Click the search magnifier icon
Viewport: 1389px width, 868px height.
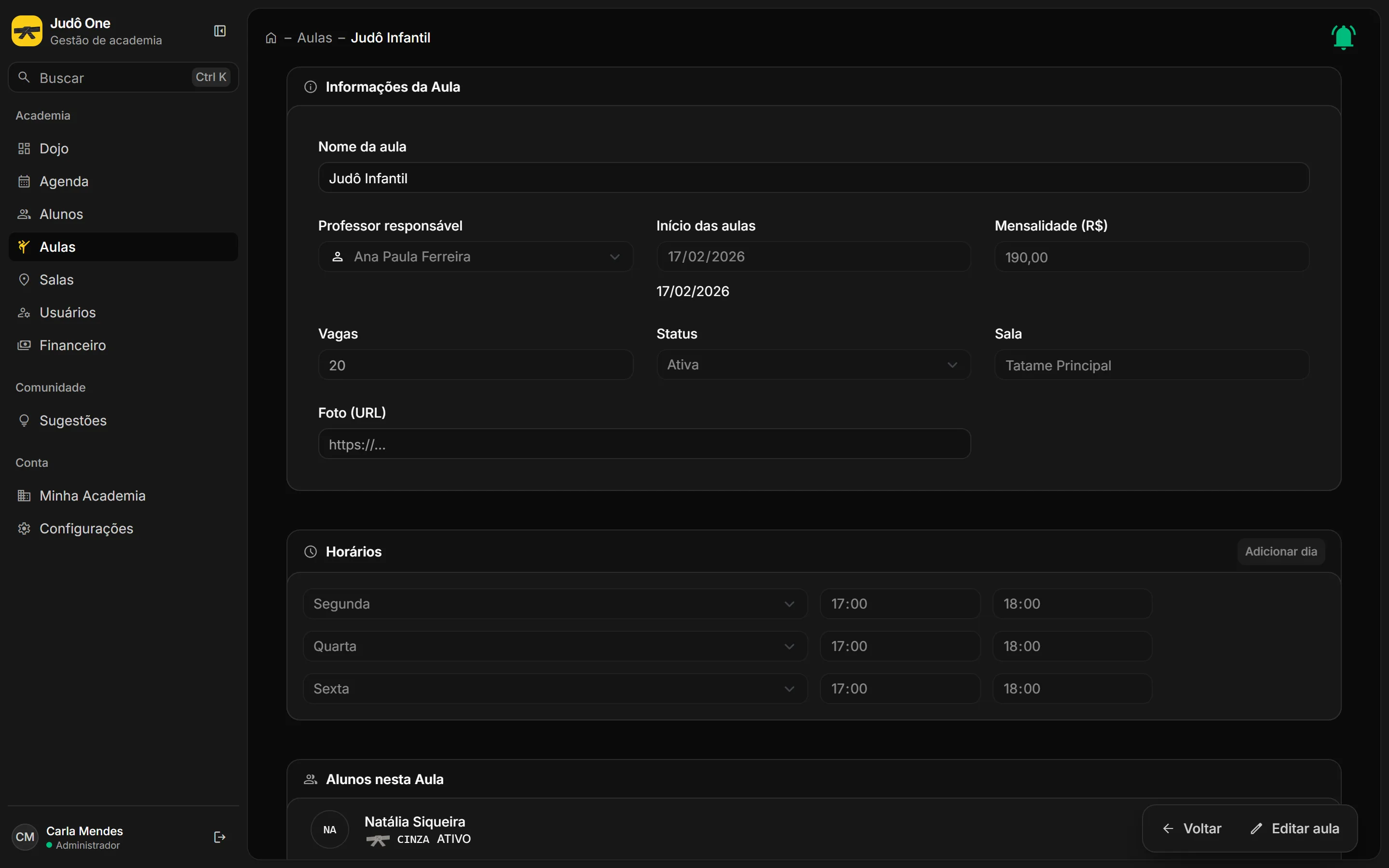(24, 77)
